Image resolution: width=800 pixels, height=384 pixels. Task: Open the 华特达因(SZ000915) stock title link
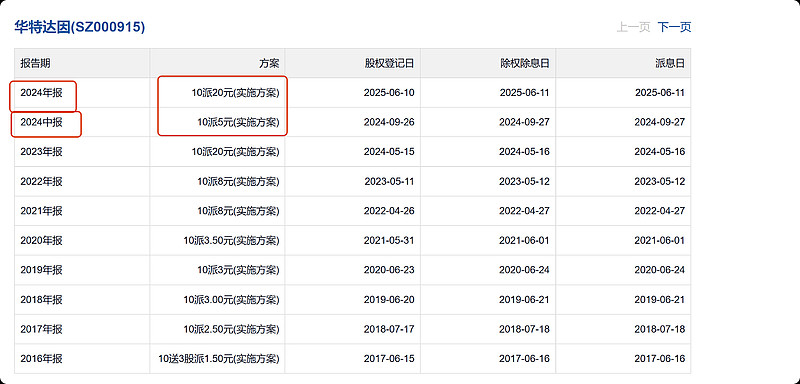80,27
